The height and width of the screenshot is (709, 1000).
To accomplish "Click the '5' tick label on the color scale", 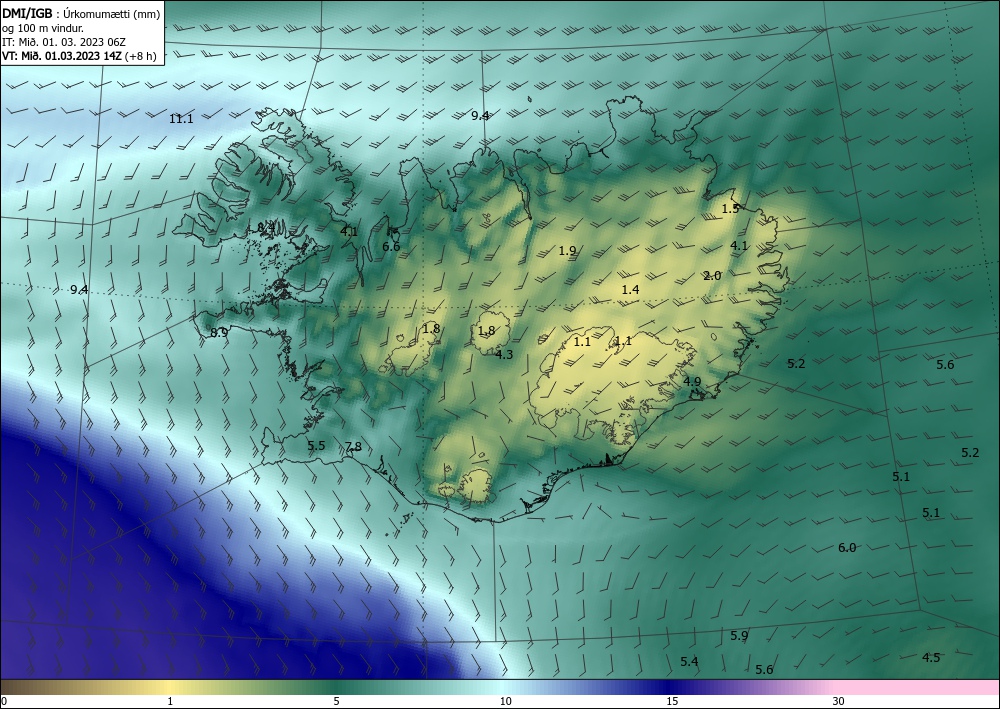I will click(336, 701).
